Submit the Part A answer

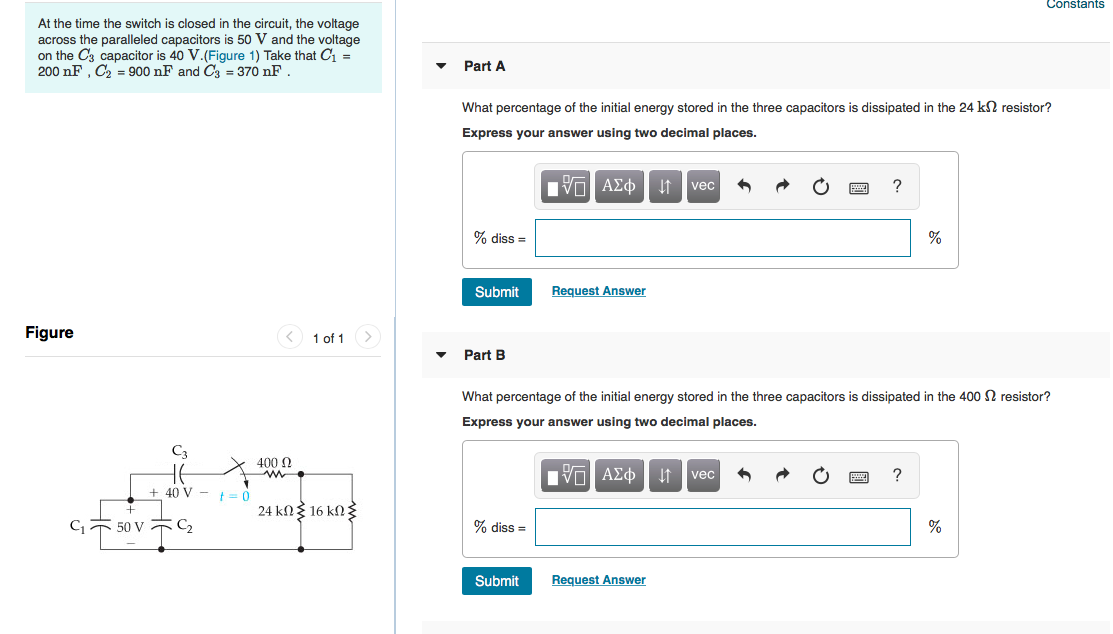496,291
